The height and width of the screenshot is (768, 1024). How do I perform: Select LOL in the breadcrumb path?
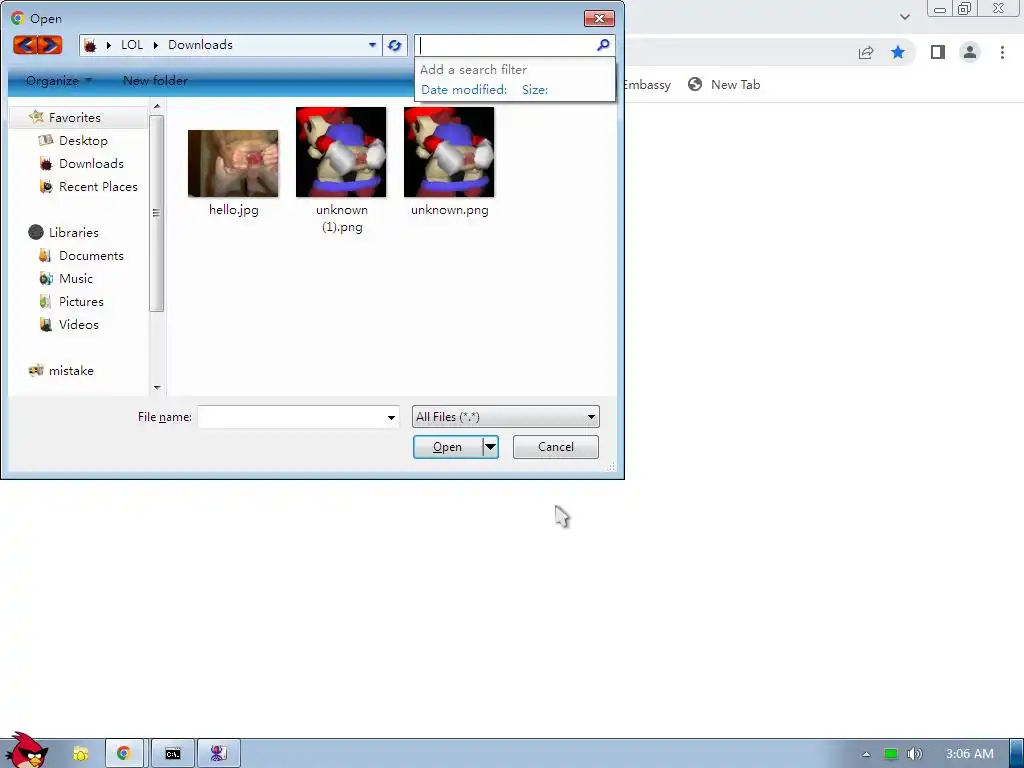(132, 44)
